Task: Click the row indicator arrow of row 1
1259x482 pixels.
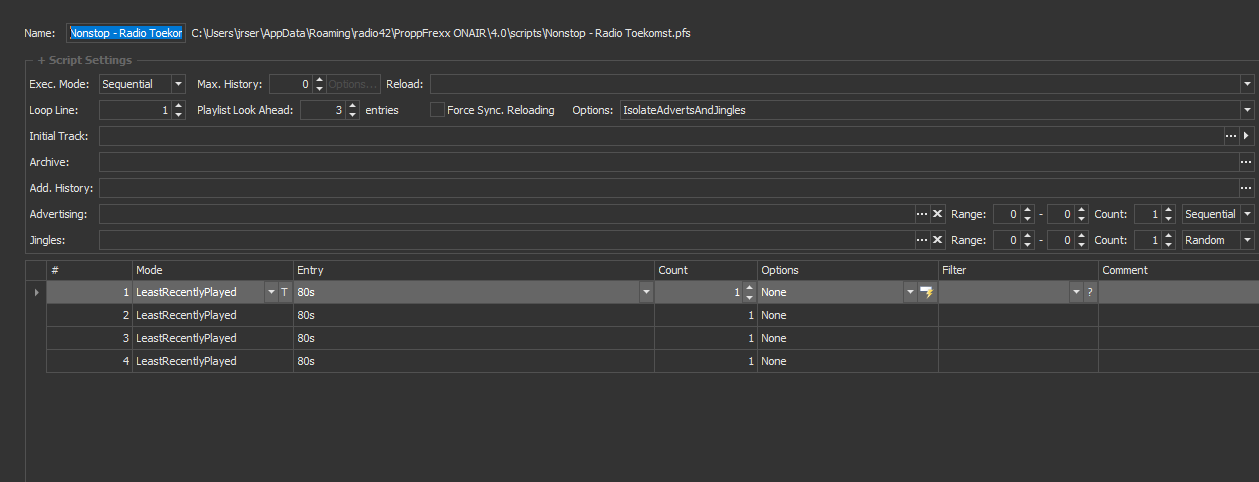Action: 37,292
